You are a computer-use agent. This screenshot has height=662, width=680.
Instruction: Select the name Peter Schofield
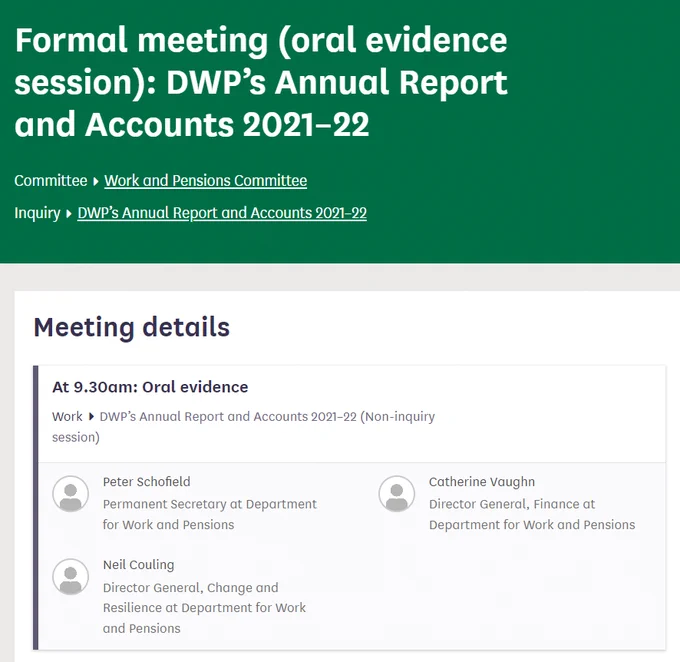click(147, 482)
